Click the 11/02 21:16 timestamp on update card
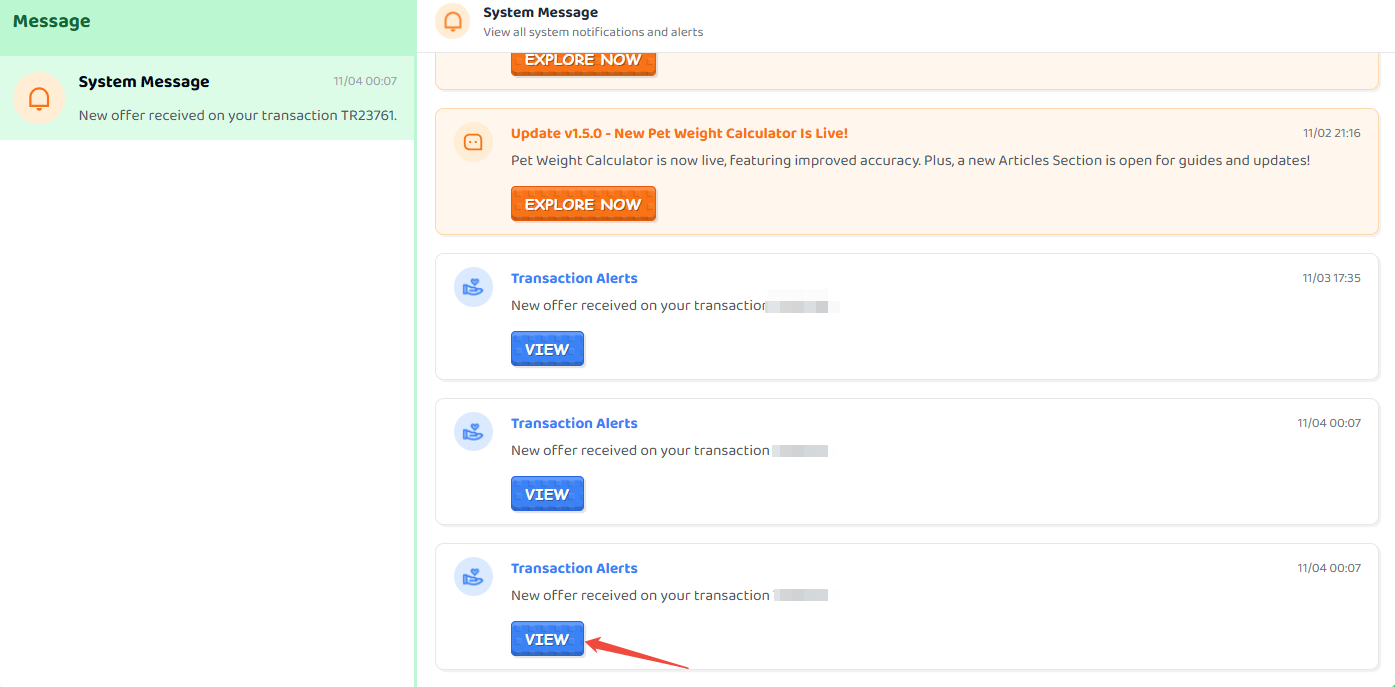The image size is (1395, 687). pyautogui.click(x=1331, y=133)
